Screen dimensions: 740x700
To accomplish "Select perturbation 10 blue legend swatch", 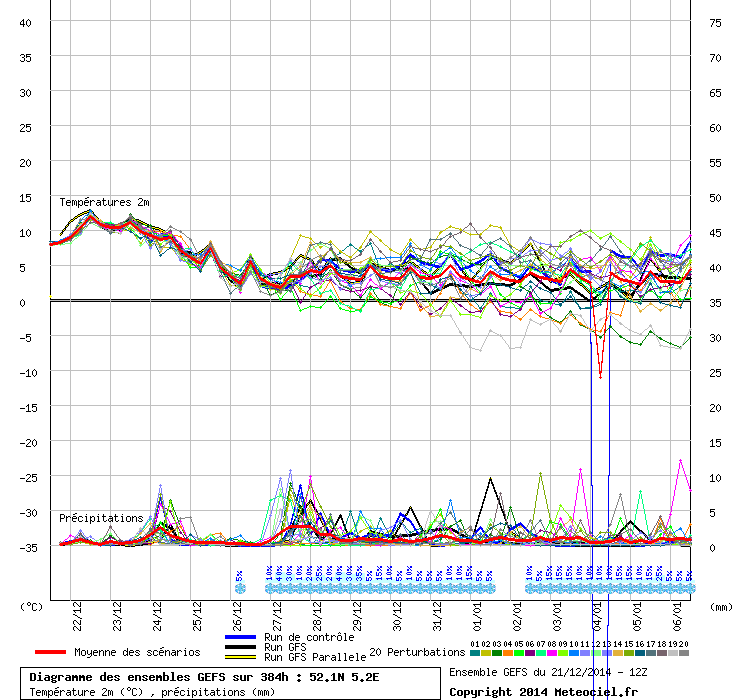I will tap(574, 653).
